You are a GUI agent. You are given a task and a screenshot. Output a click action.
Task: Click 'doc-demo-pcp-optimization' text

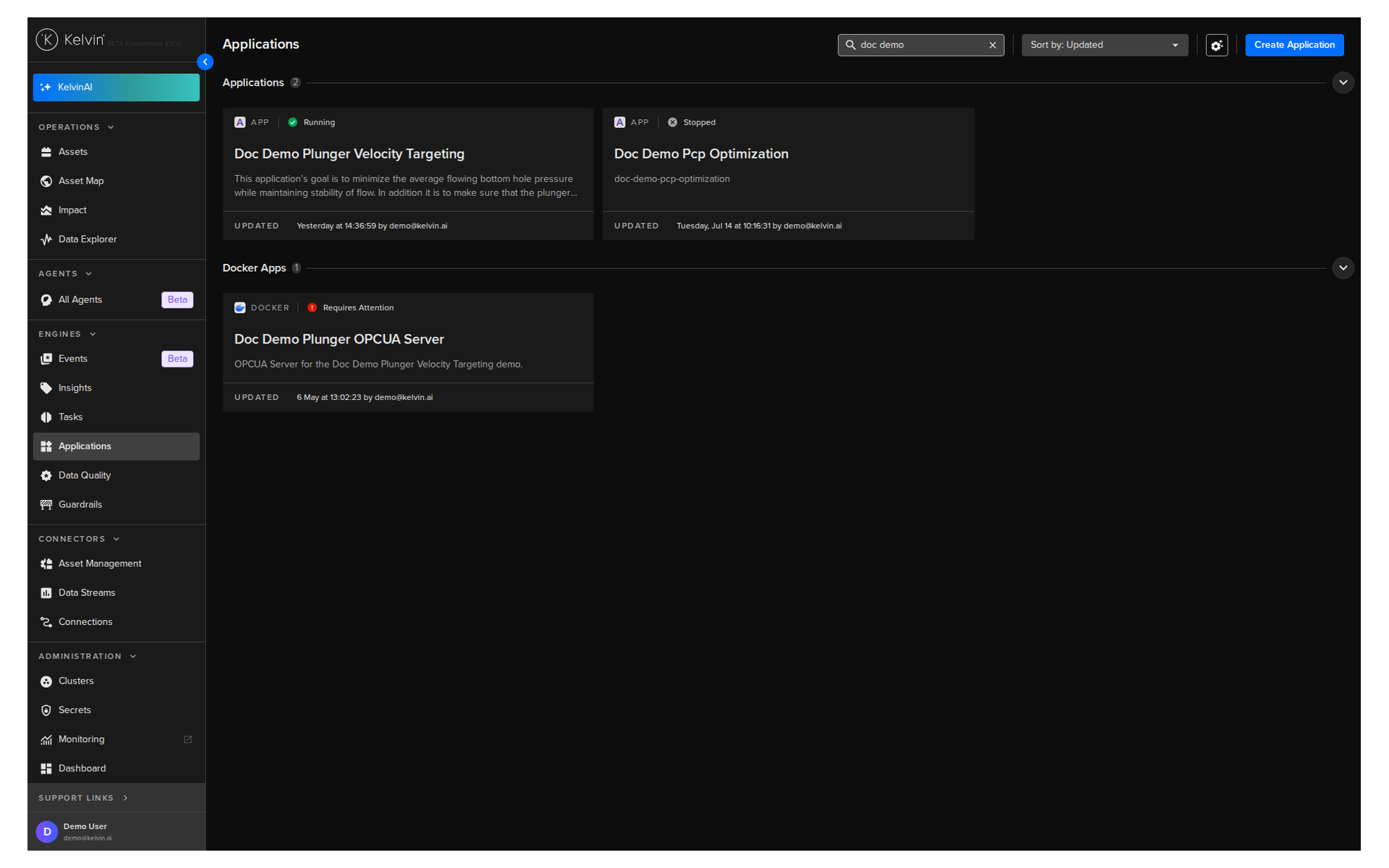672,179
